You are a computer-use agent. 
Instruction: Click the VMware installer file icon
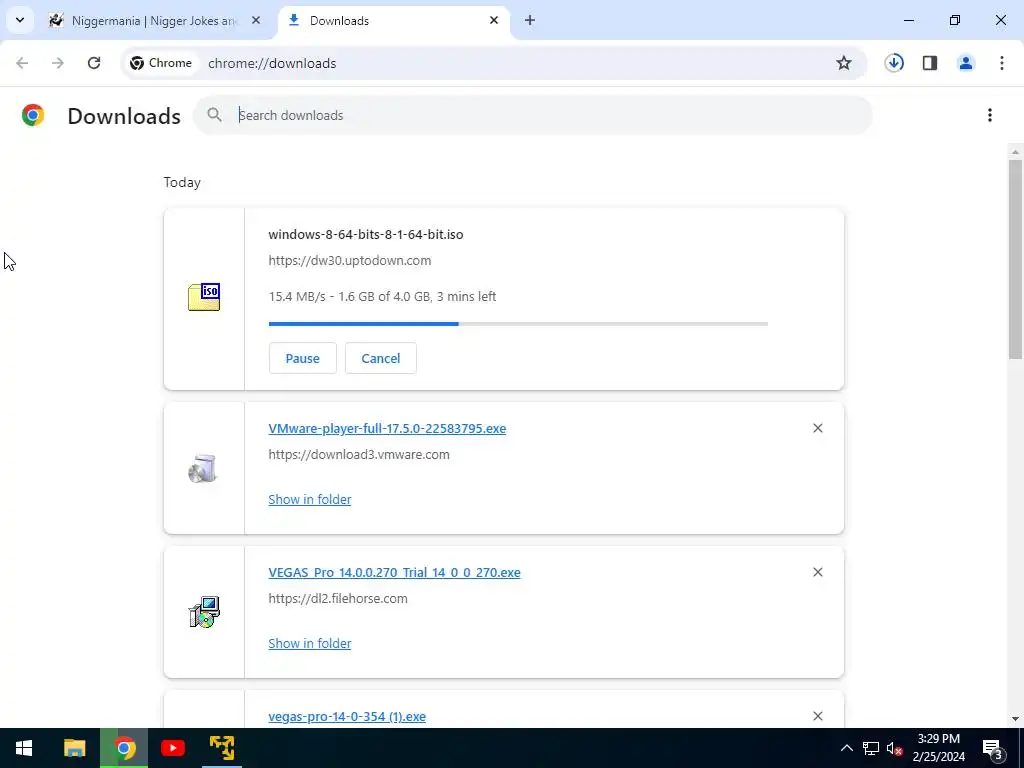203,468
